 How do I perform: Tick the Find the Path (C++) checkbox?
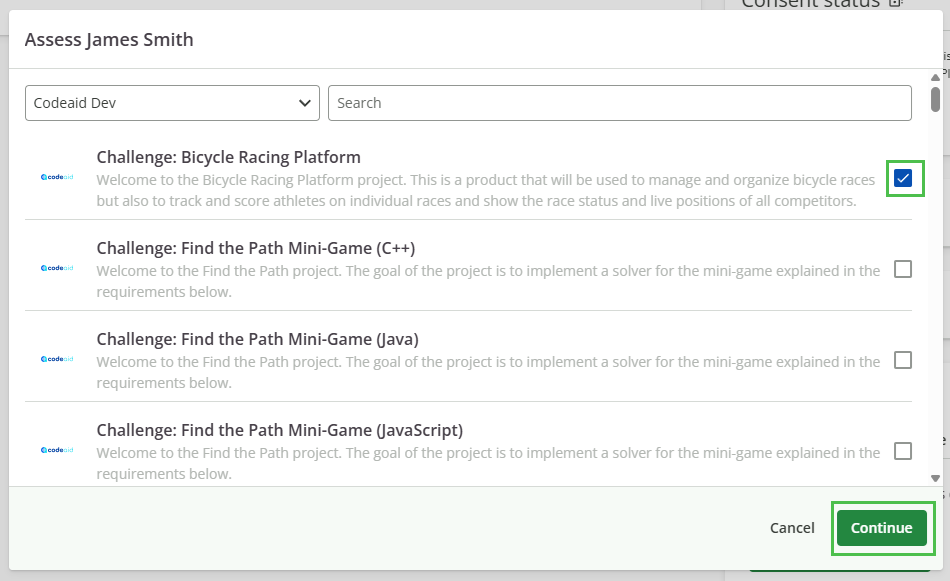[x=903, y=269]
